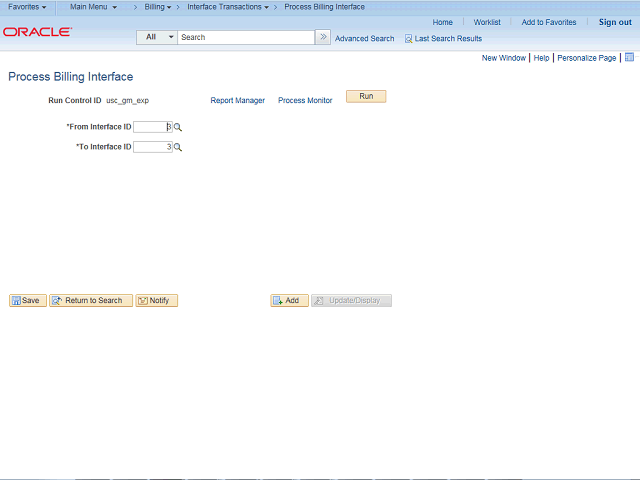
Task: Click the Process Billing Interface page heading
Action: point(71,77)
